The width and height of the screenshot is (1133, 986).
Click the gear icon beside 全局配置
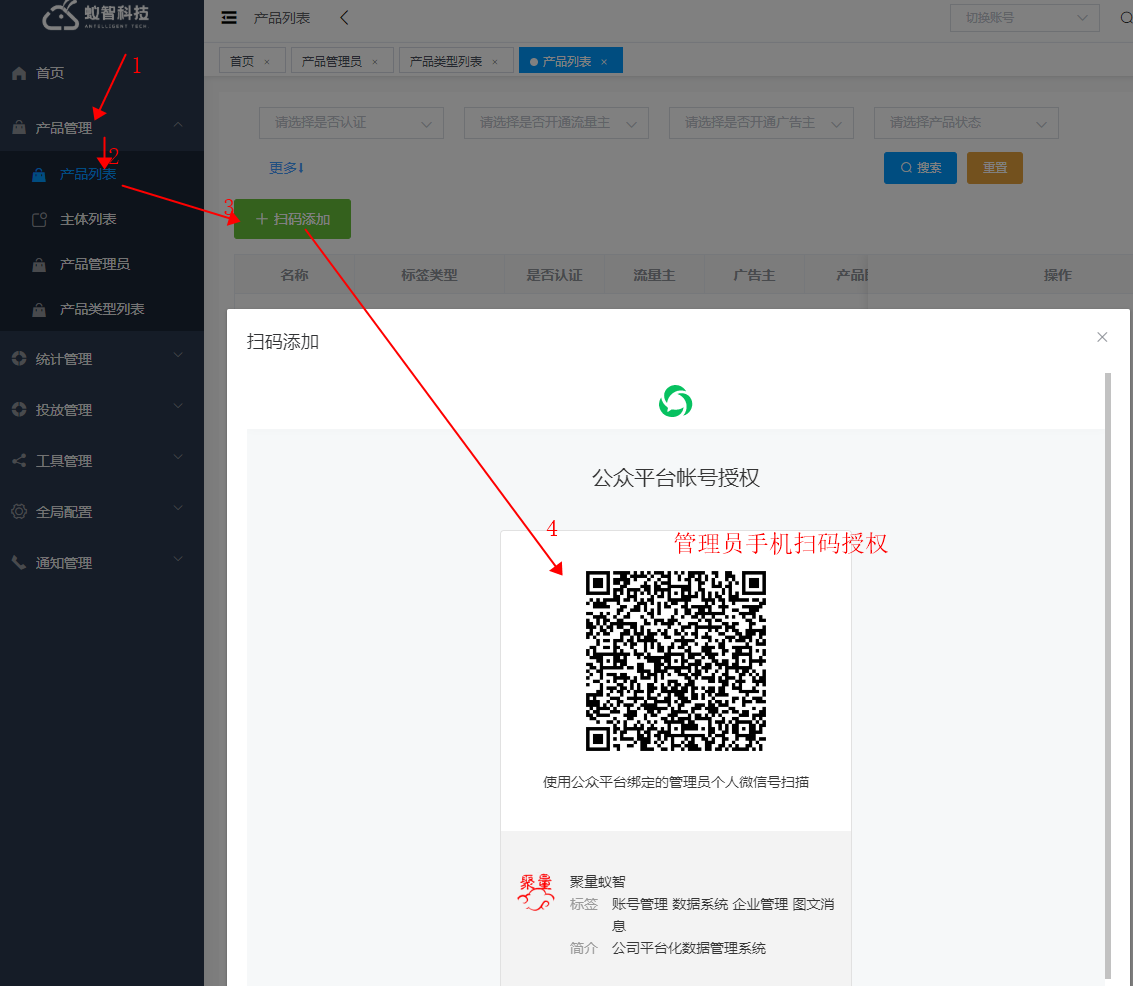pyautogui.click(x=20, y=511)
